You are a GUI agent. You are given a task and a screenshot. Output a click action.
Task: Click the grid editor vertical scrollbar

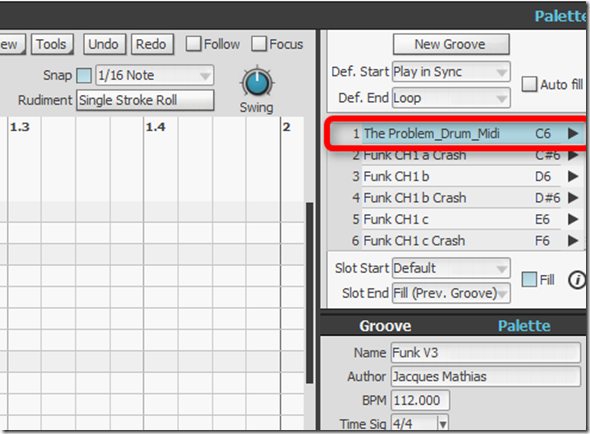point(309,293)
